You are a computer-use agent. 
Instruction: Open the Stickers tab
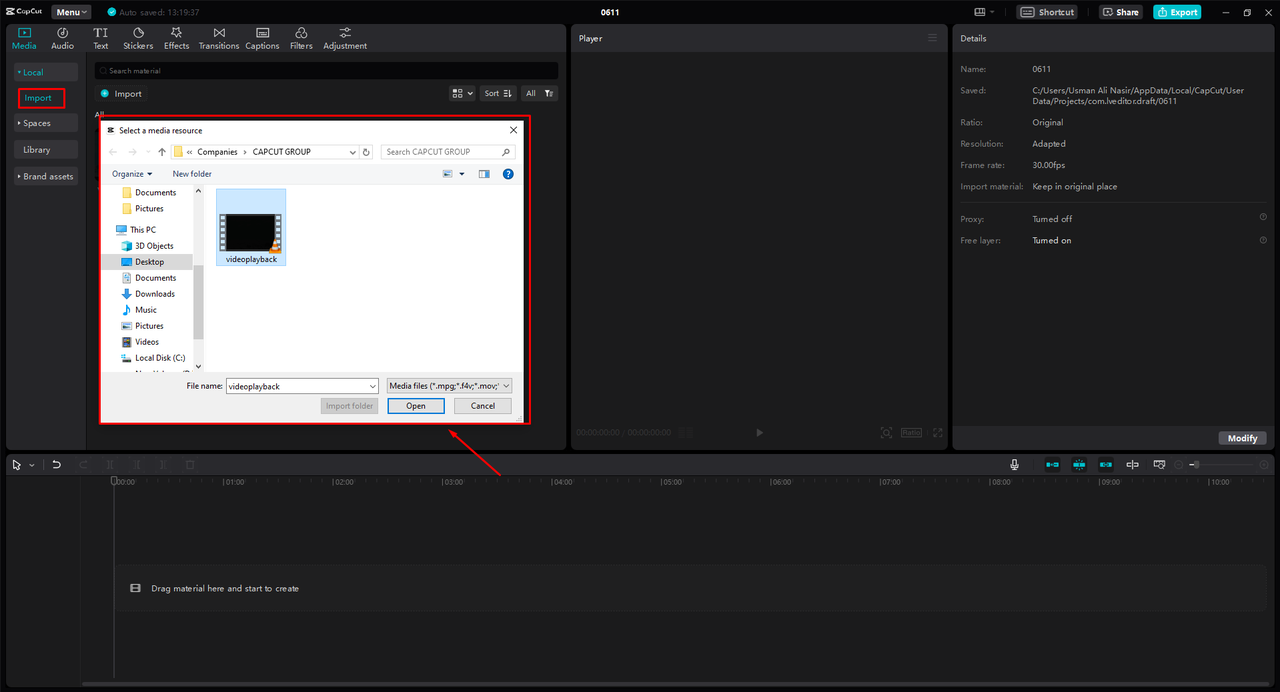pyautogui.click(x=138, y=38)
